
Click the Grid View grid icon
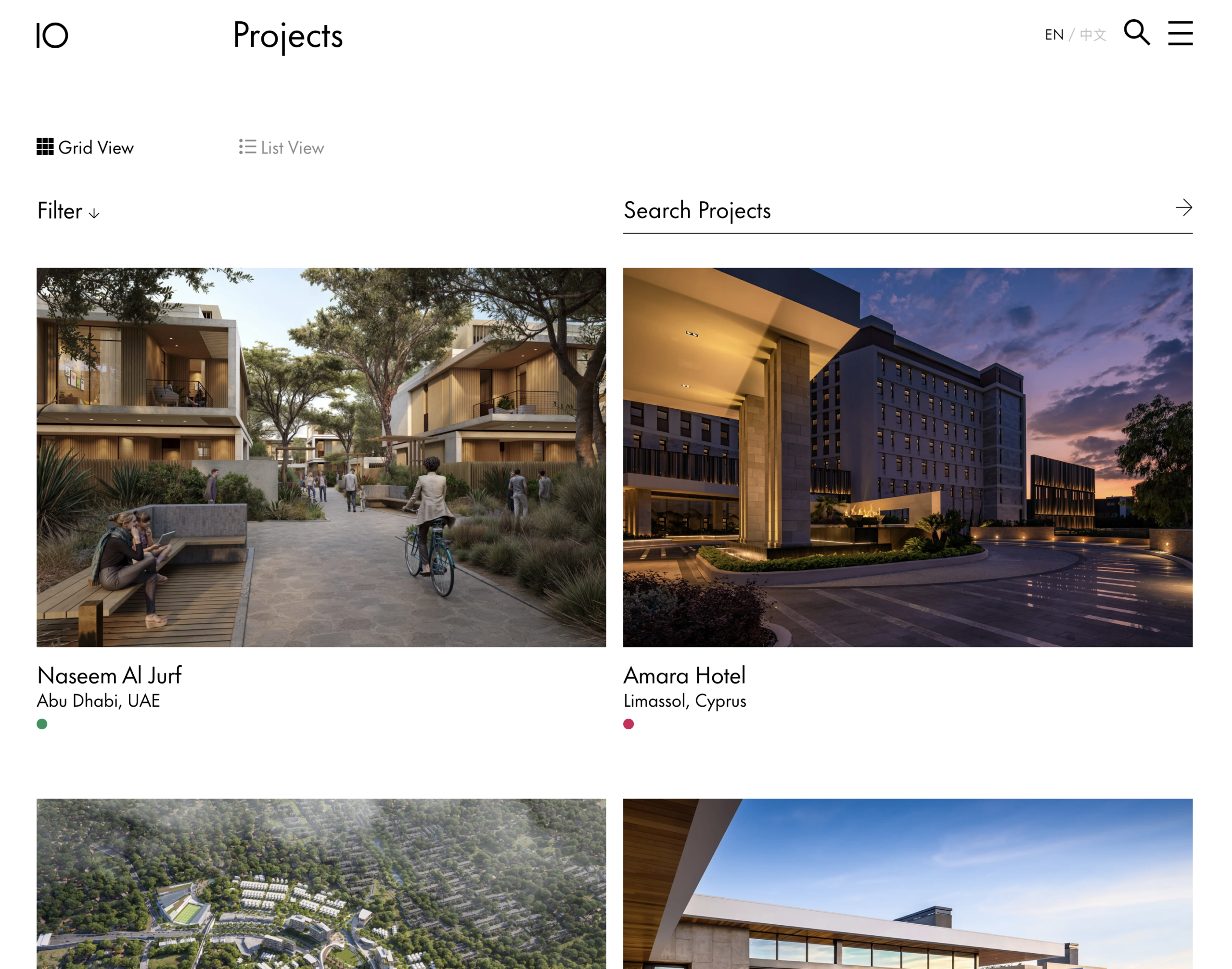point(45,146)
